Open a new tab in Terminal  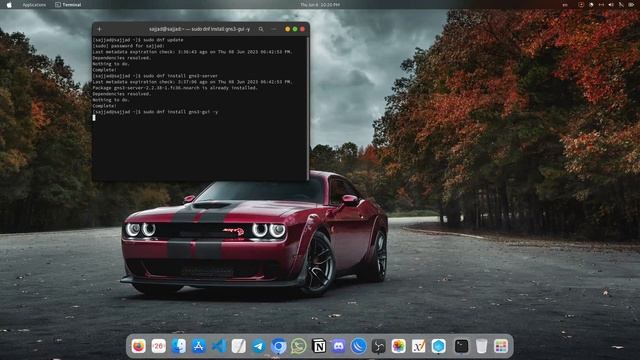[x=99, y=29]
